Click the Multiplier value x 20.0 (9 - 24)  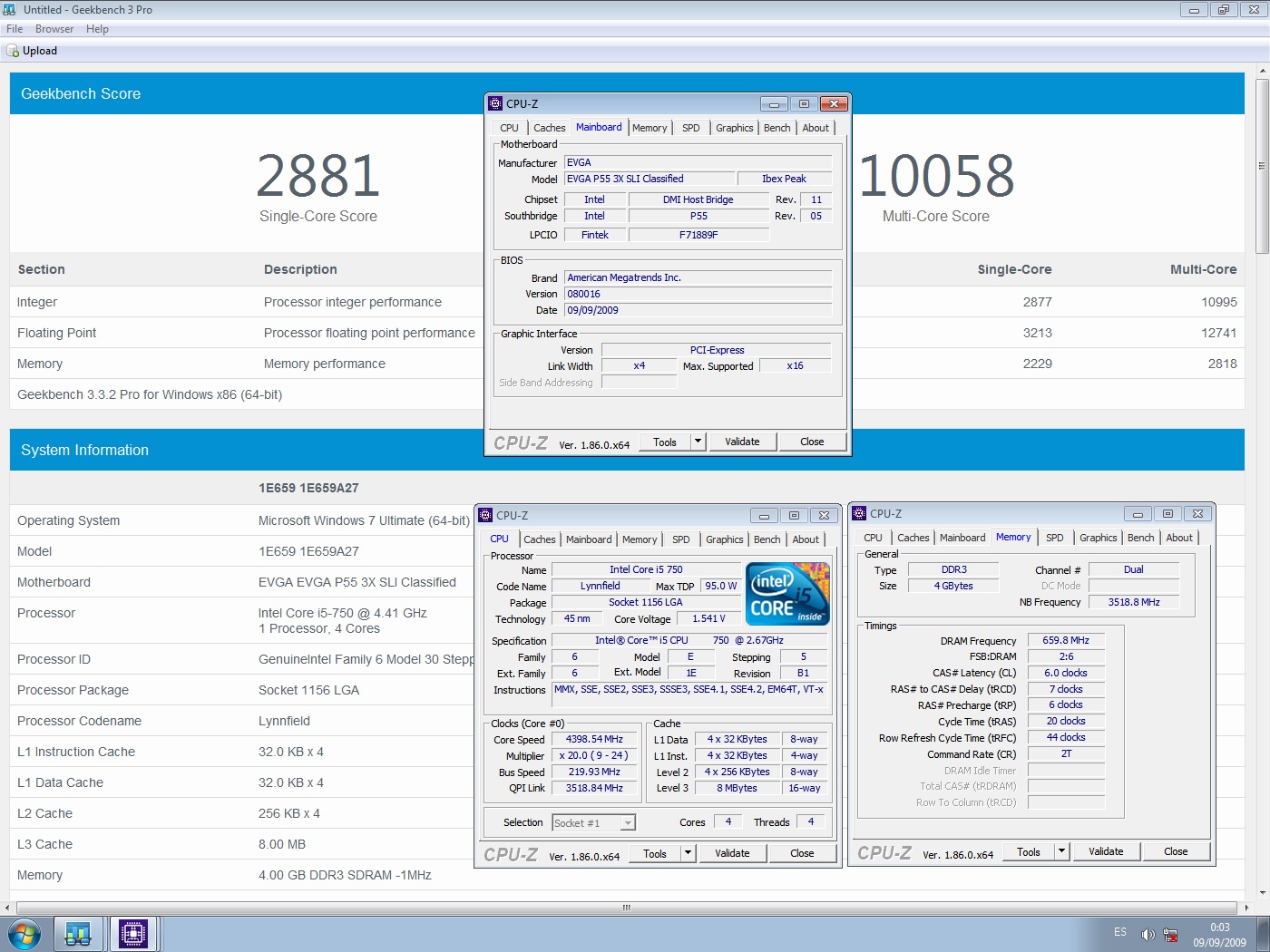tap(594, 756)
